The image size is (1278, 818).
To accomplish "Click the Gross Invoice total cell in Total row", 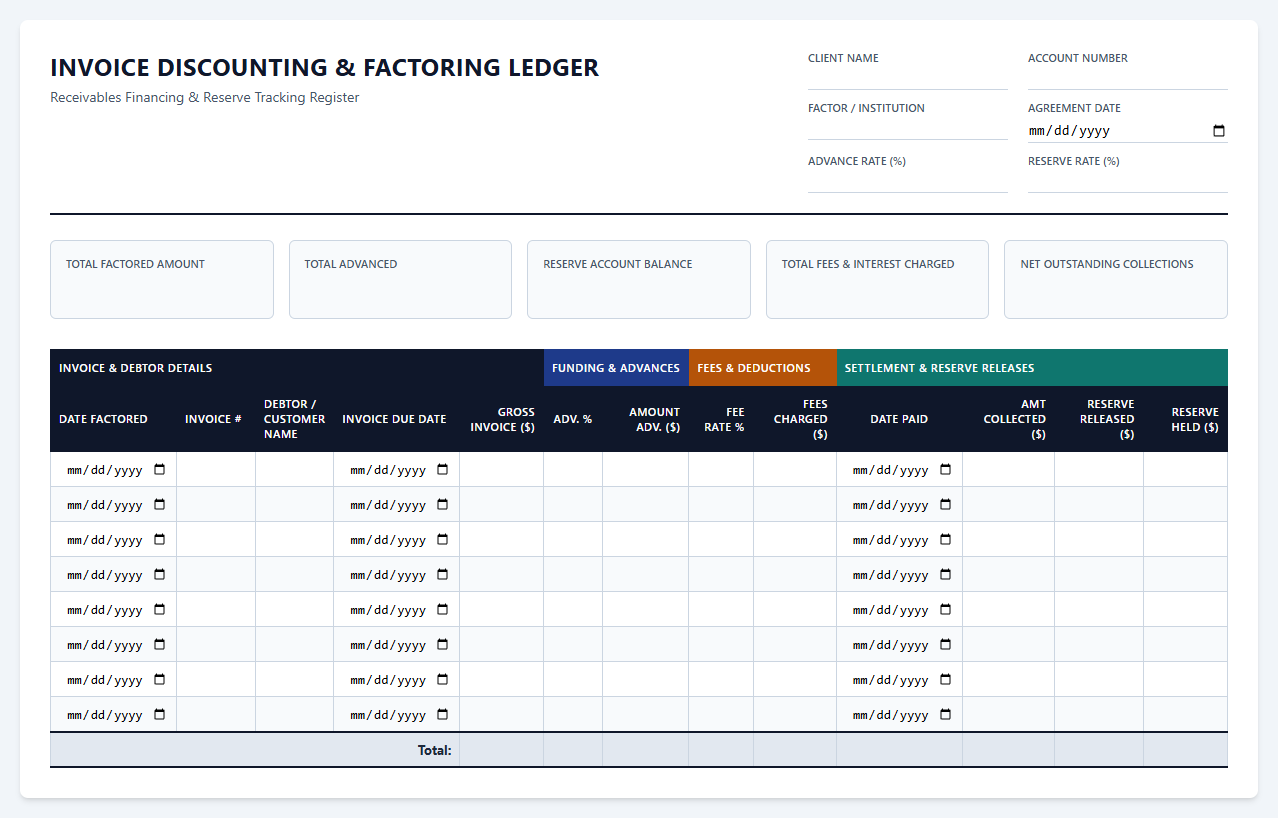I will pyautogui.click(x=502, y=750).
